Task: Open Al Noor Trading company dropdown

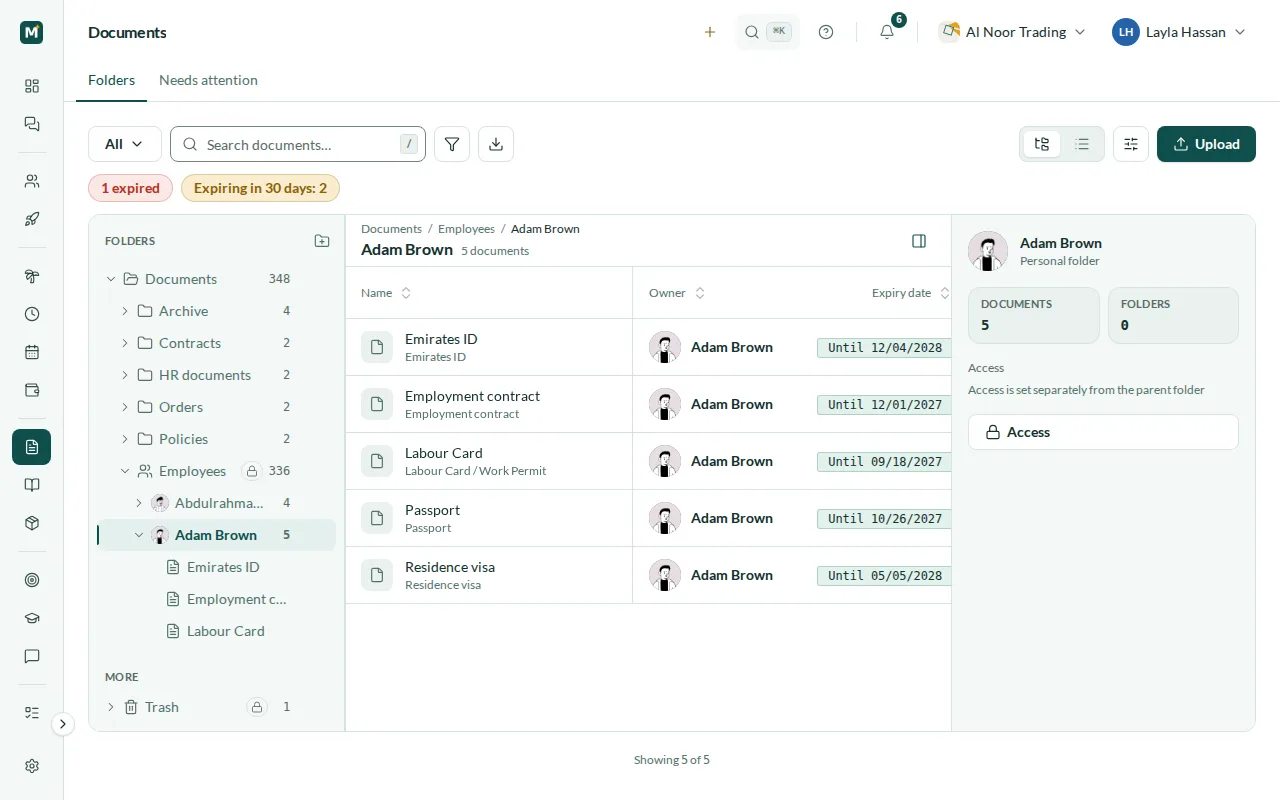Action: pyautogui.click(x=1013, y=32)
